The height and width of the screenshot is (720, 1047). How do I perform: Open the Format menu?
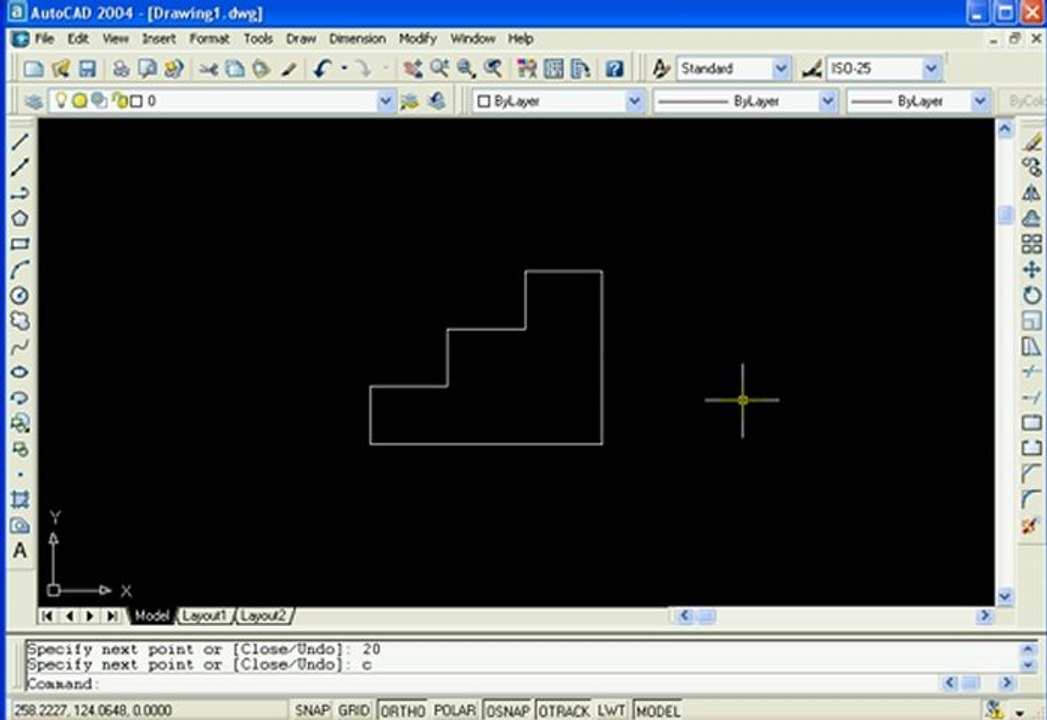[x=209, y=39]
